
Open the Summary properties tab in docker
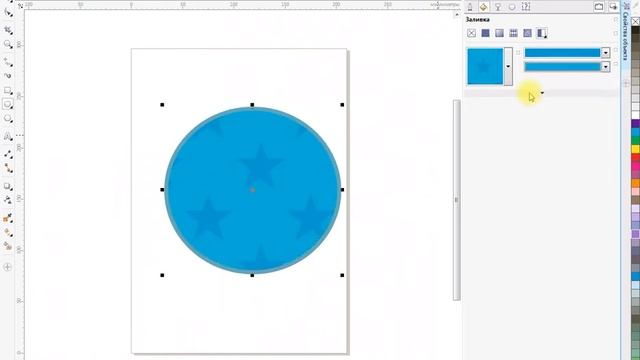[x=526, y=7]
